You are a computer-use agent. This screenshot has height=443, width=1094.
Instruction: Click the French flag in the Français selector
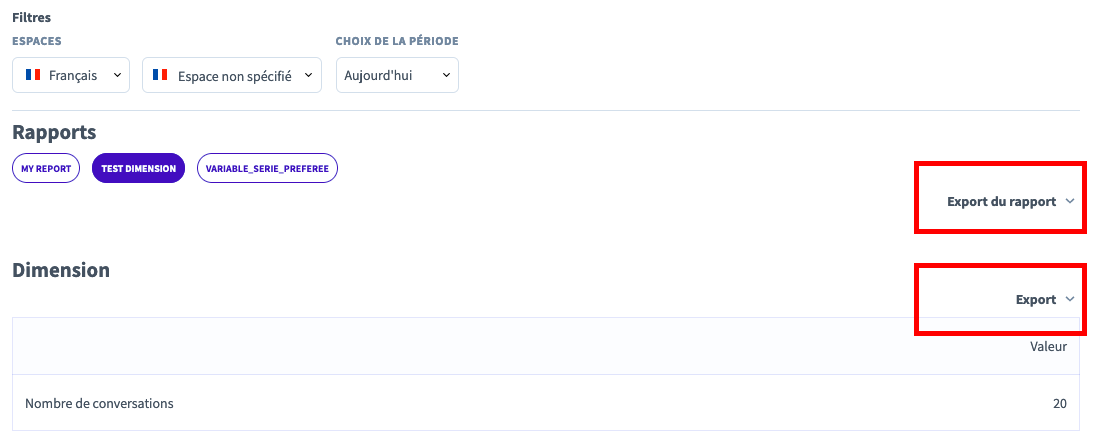click(x=32, y=75)
